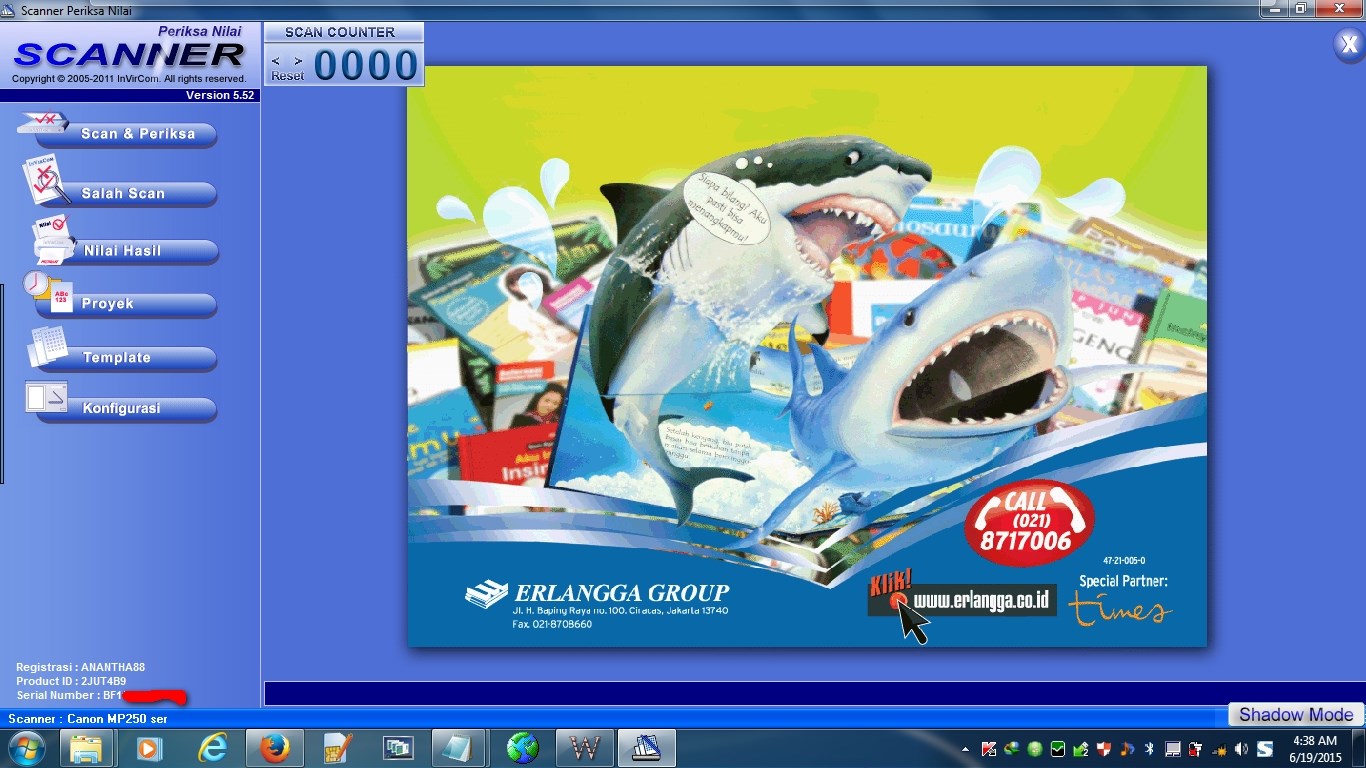Open the Windows Start menu

coord(26,748)
